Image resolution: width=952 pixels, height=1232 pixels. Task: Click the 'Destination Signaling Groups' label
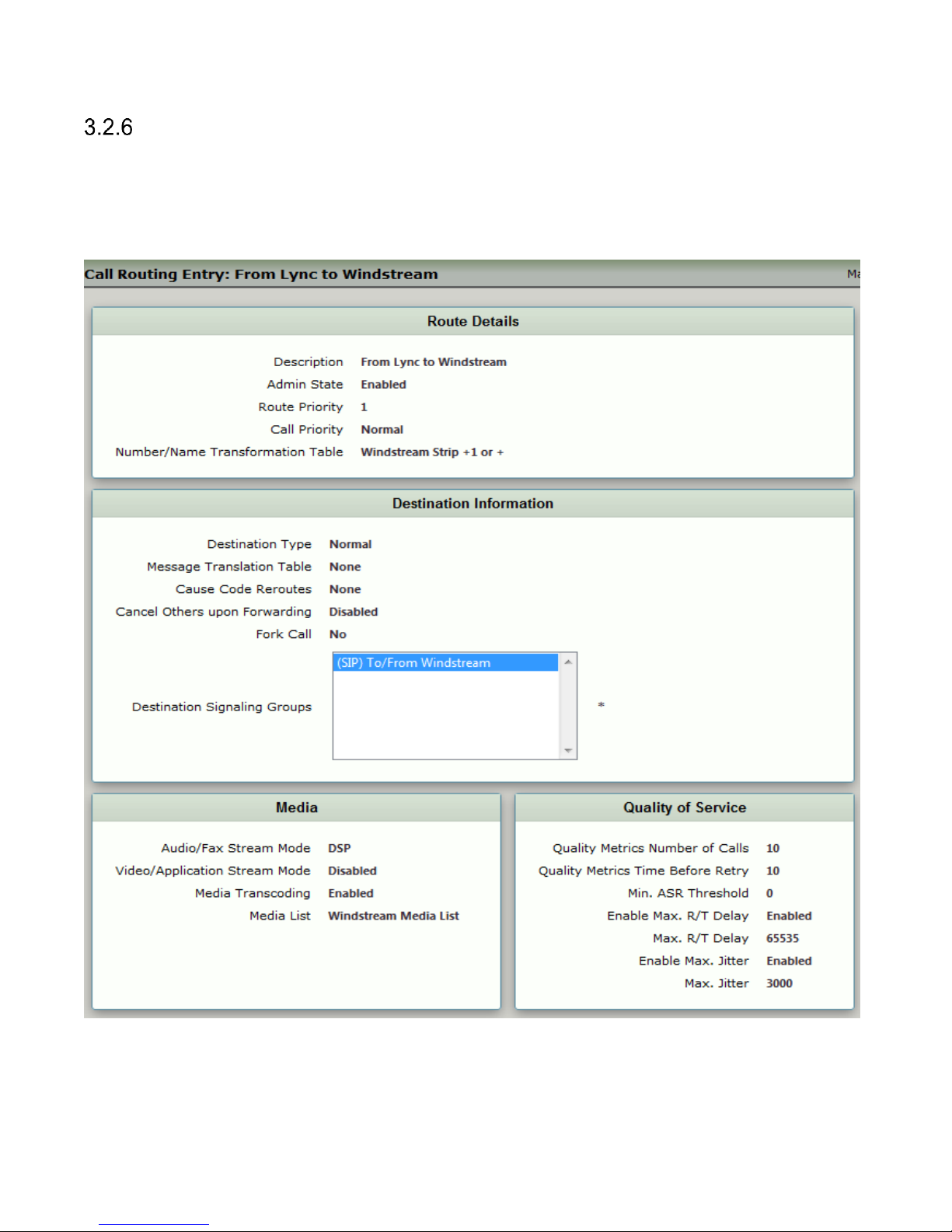coord(221,707)
